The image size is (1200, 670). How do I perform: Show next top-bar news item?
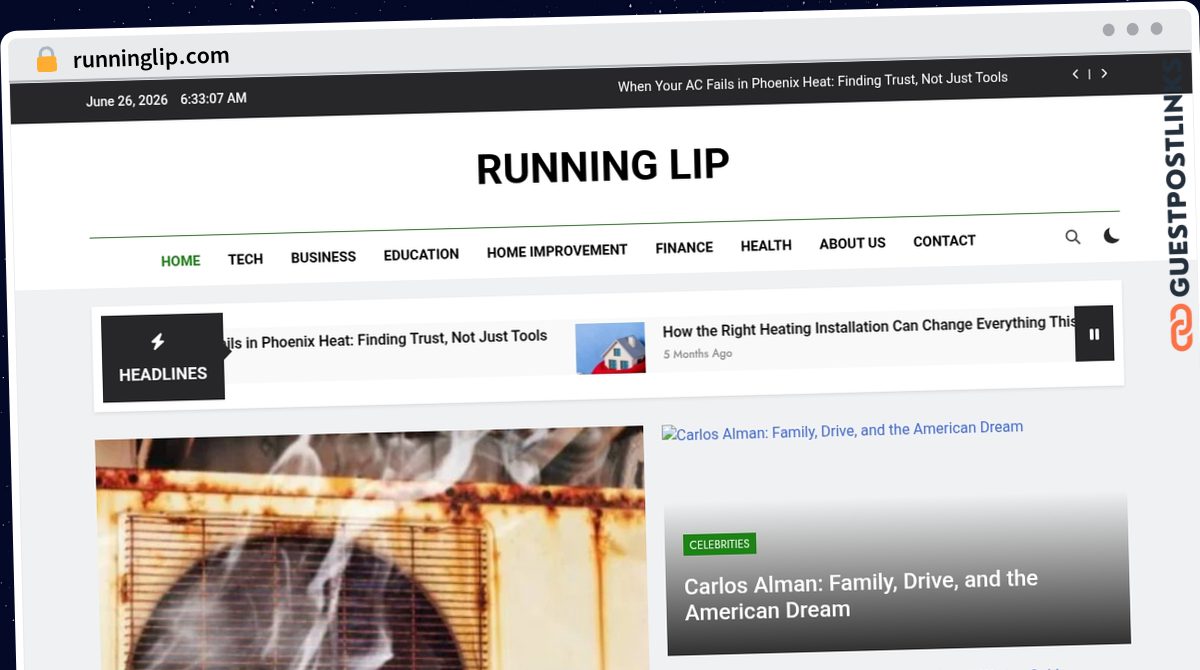[x=1104, y=73]
